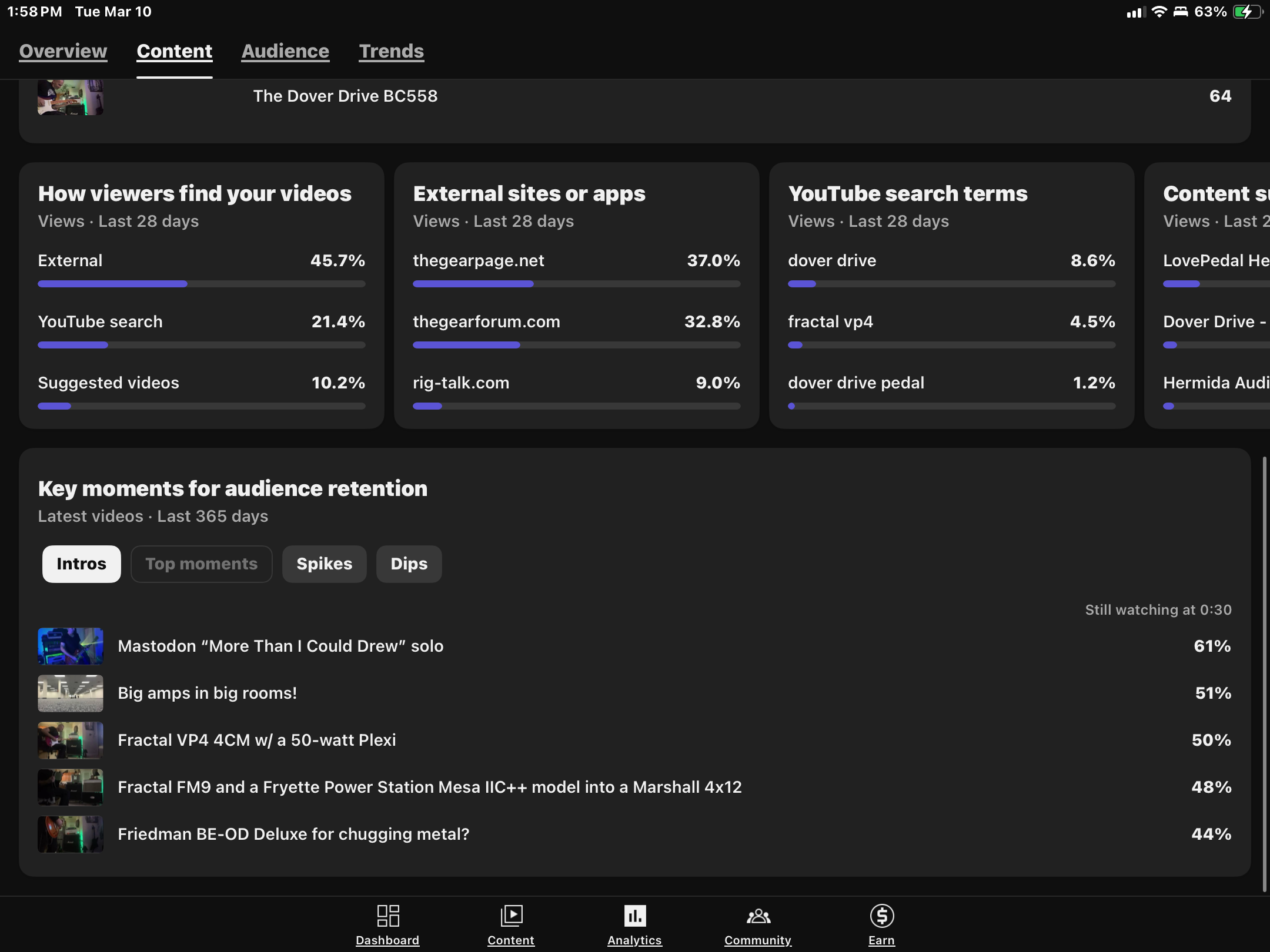
Task: Select the Analytics bar chart icon
Action: click(x=634, y=916)
